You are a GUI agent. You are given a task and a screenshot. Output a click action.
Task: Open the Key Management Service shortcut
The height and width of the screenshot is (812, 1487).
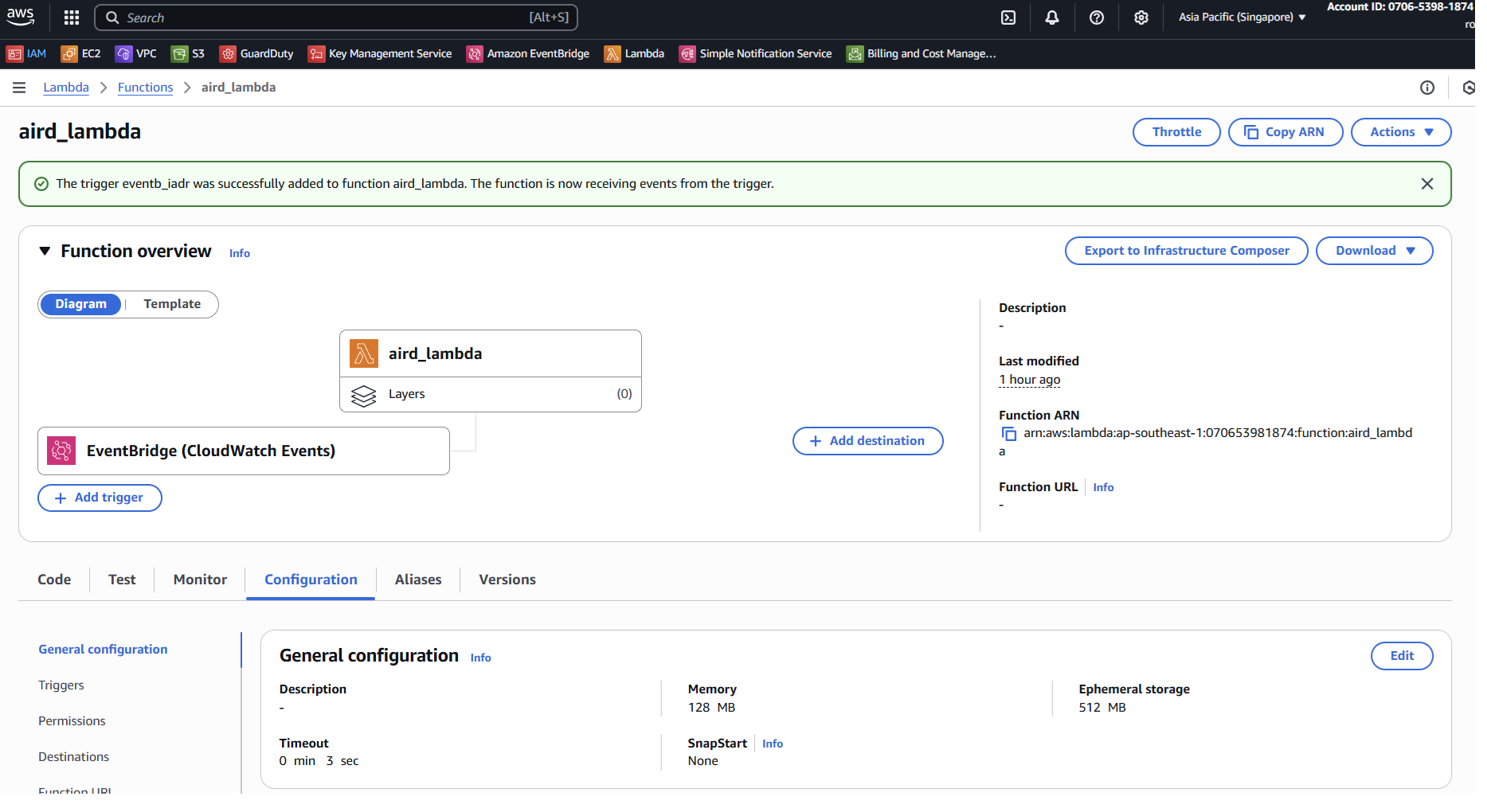(380, 53)
